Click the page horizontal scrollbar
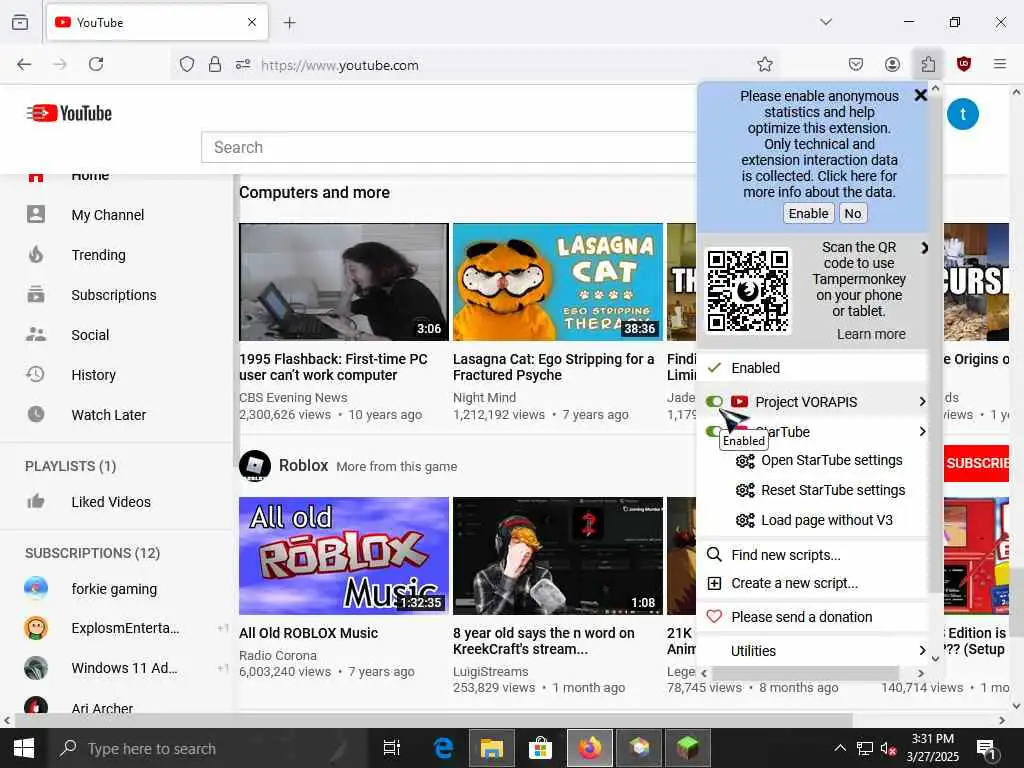The image size is (1024, 768). tap(433, 720)
